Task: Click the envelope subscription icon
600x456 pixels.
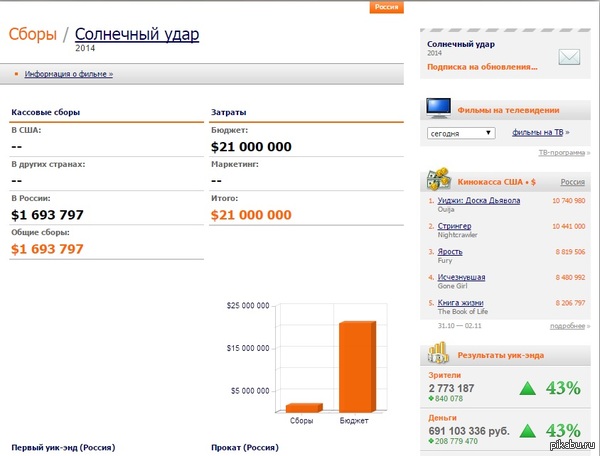Action: [x=569, y=57]
